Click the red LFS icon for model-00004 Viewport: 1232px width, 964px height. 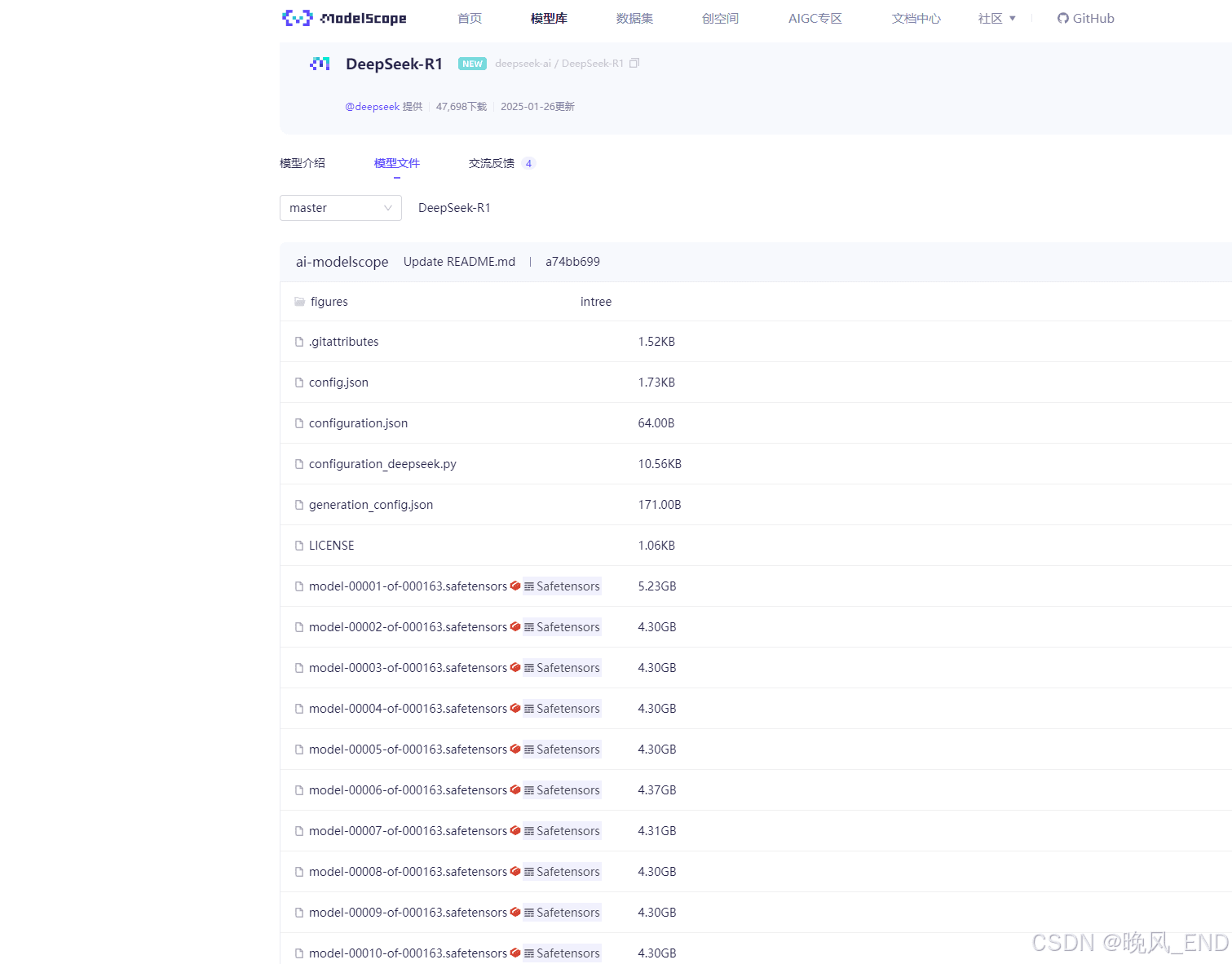coord(515,708)
